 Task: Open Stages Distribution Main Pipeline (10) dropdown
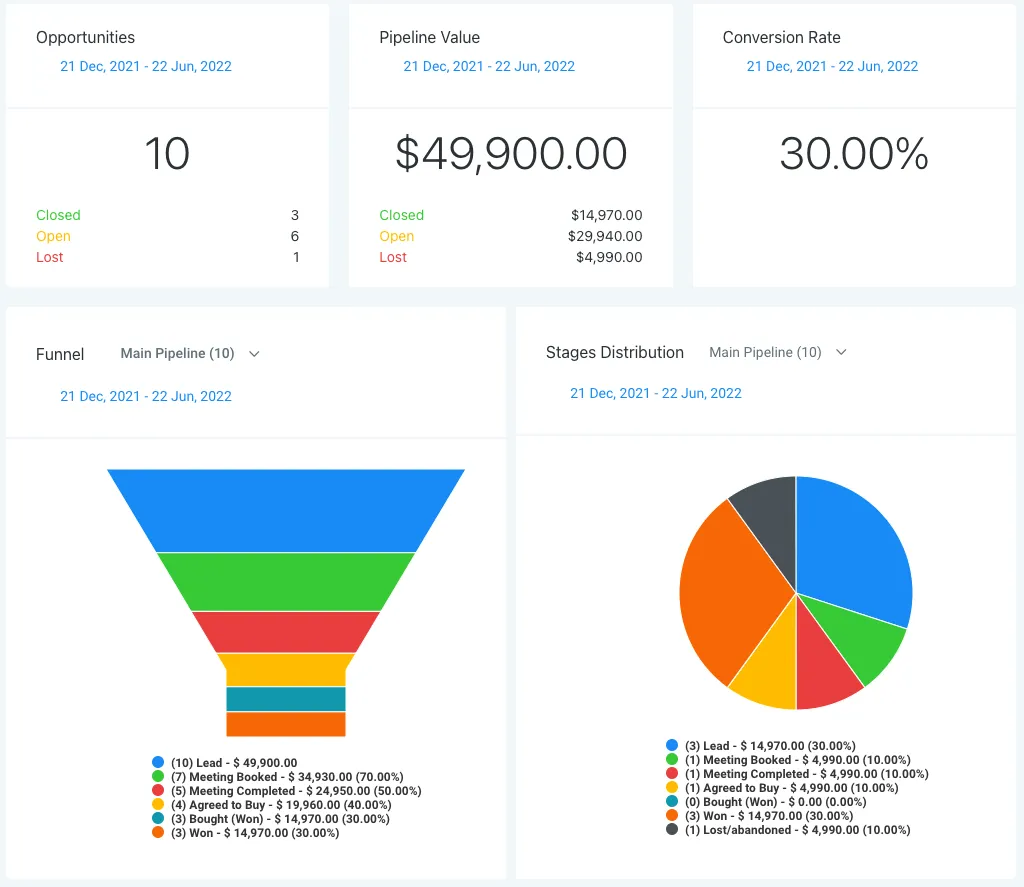coord(778,352)
